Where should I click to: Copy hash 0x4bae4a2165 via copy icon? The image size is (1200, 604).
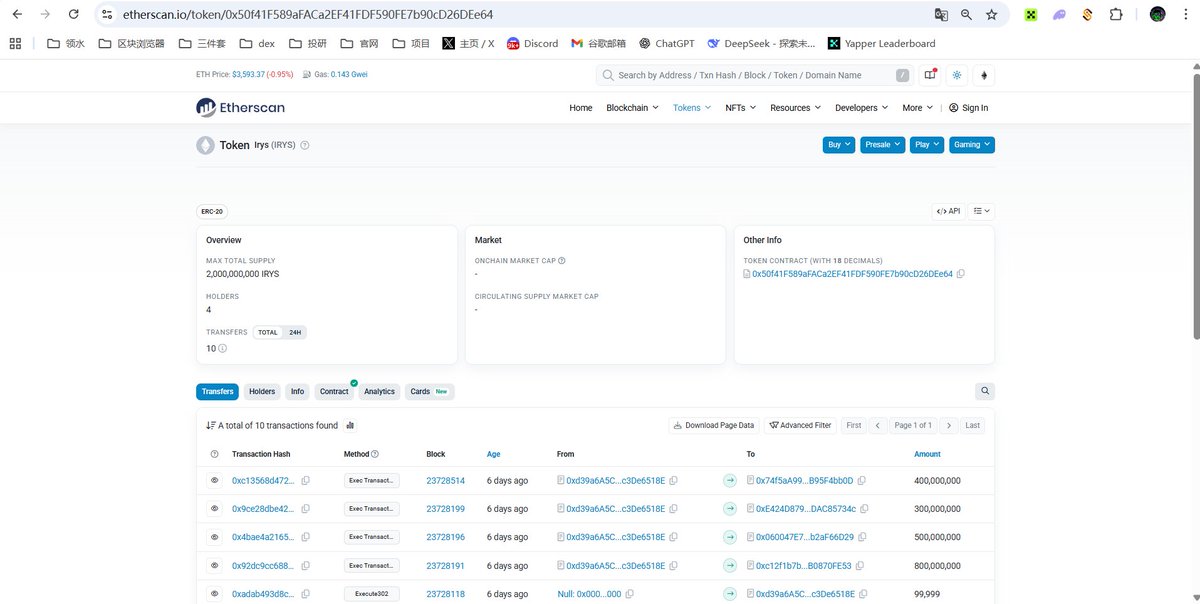[306, 537]
